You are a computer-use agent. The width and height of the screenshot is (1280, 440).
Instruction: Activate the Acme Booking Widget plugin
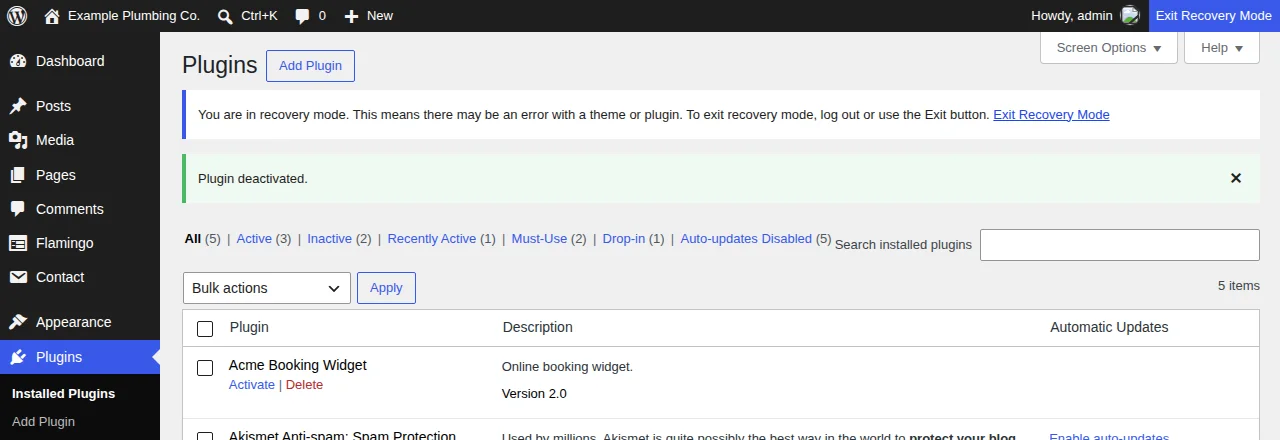pos(252,385)
